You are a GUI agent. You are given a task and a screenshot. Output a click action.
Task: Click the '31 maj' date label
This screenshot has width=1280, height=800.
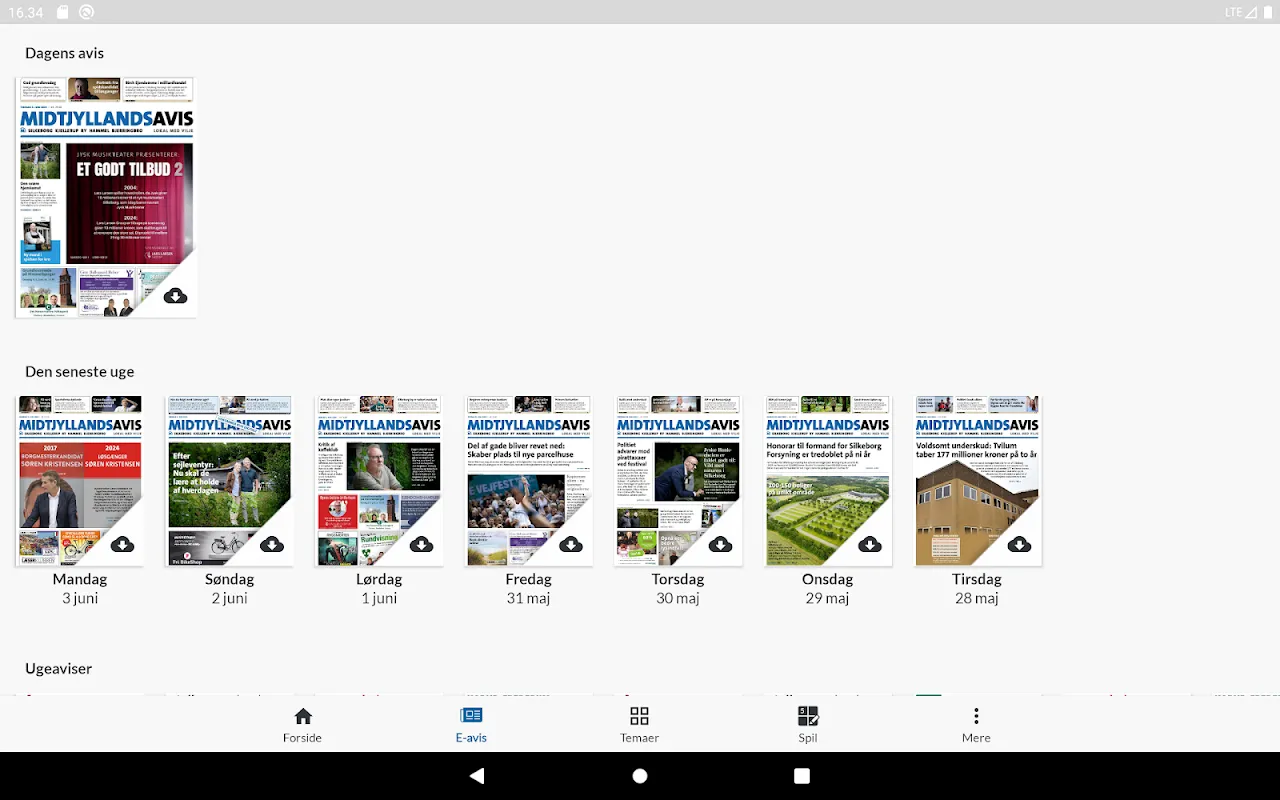coord(528,598)
